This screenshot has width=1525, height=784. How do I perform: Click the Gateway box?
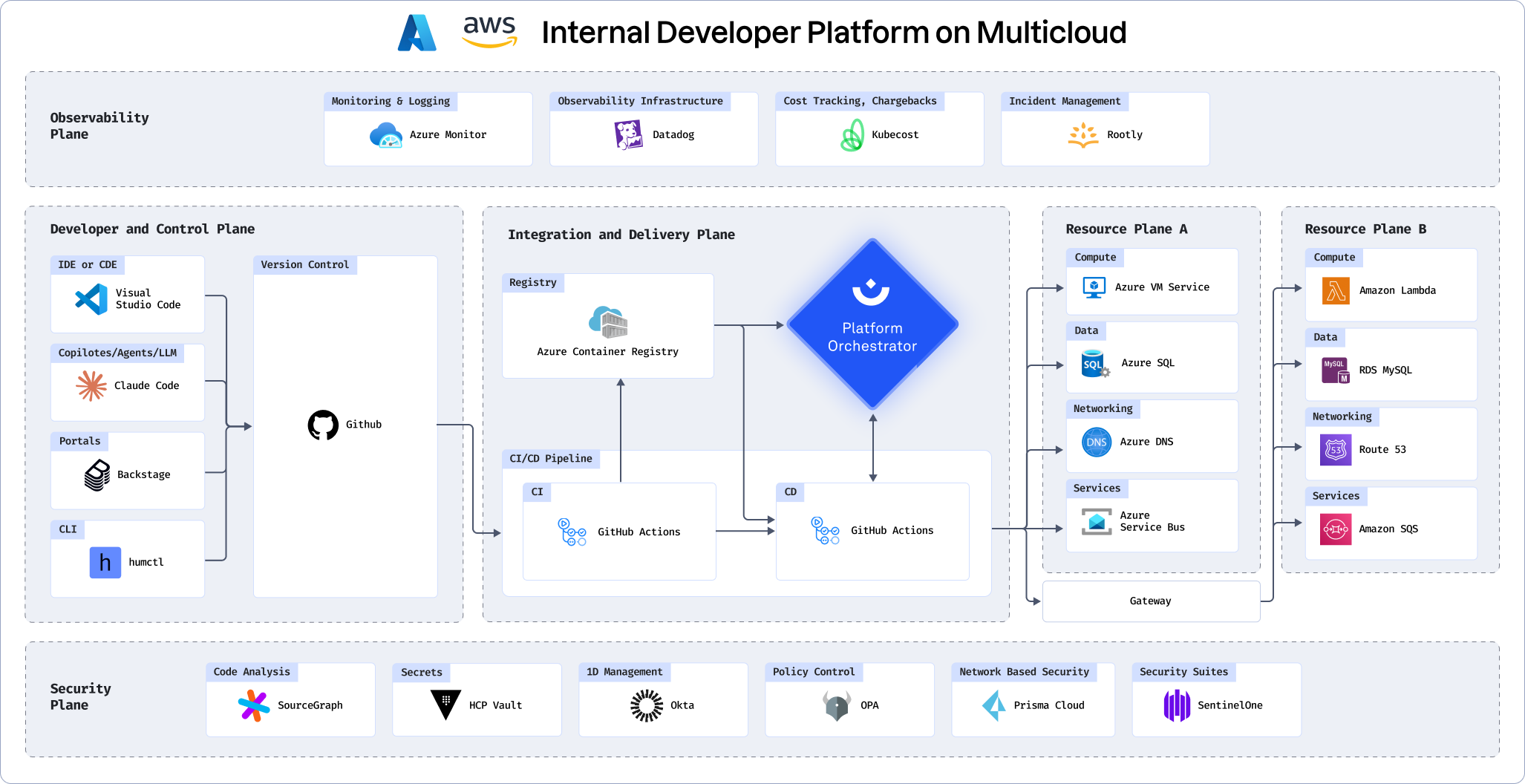pos(1151,601)
